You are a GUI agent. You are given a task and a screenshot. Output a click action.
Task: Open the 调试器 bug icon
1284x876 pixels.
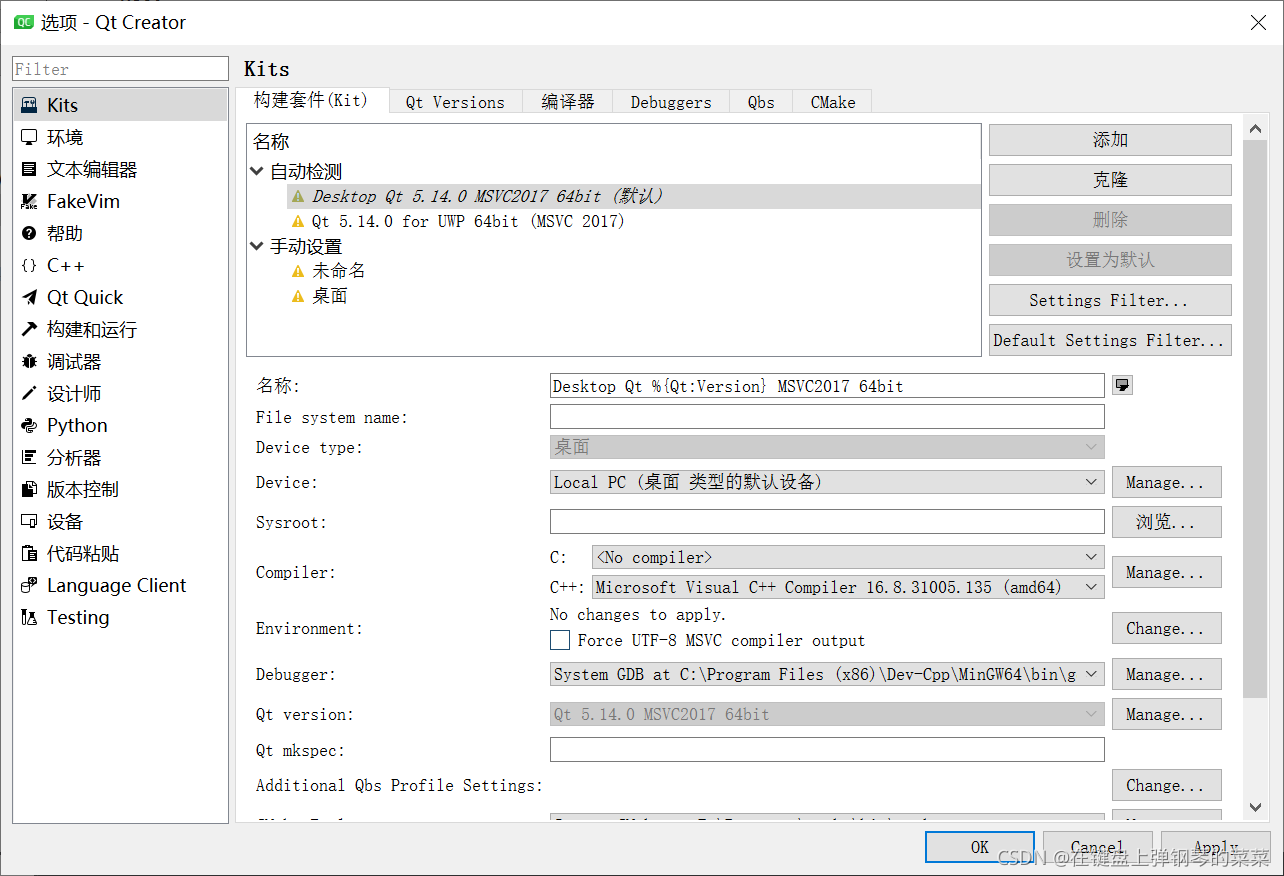click(x=29, y=361)
